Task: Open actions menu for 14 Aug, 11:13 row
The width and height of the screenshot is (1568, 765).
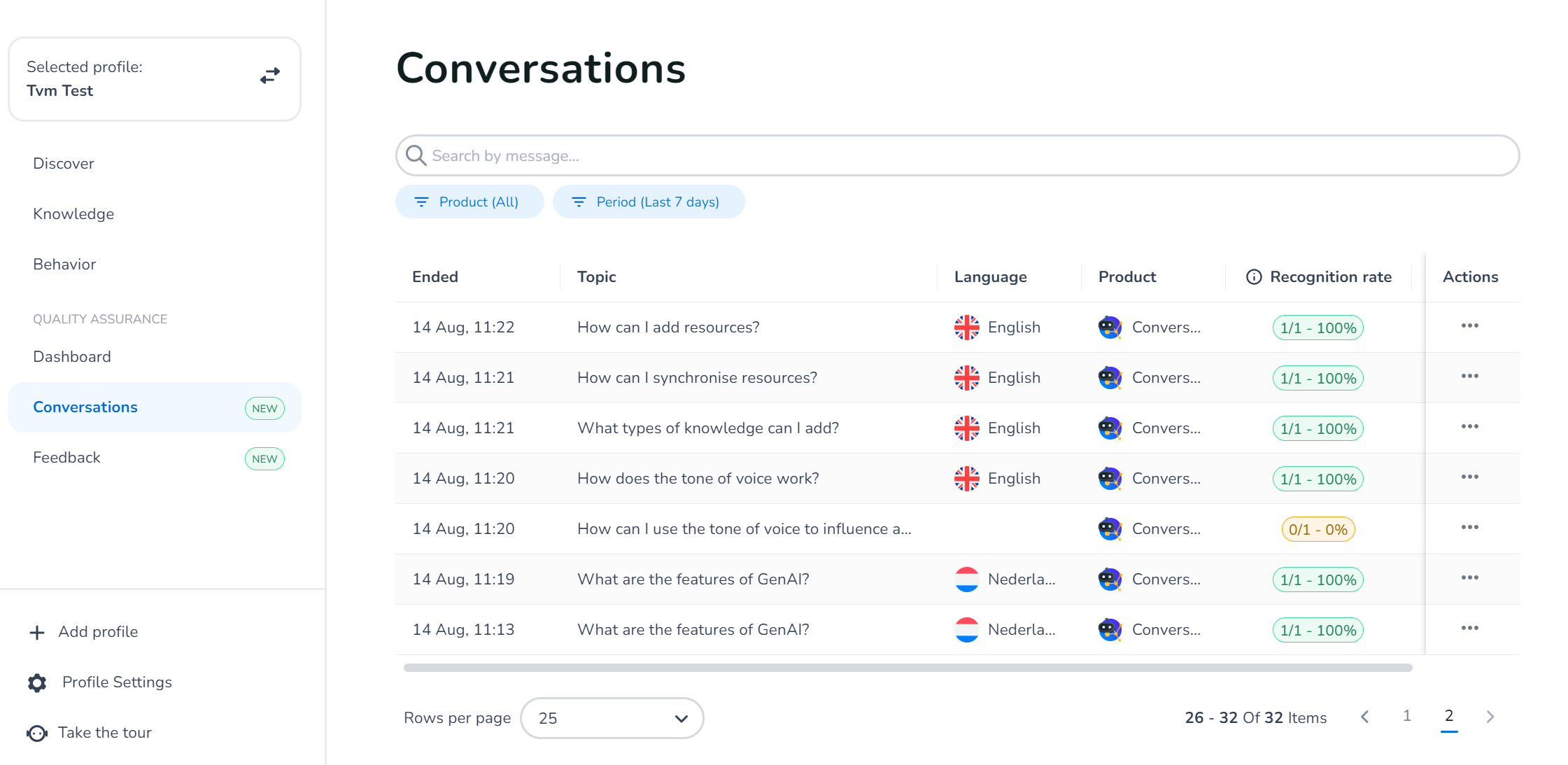Action: click(1470, 629)
